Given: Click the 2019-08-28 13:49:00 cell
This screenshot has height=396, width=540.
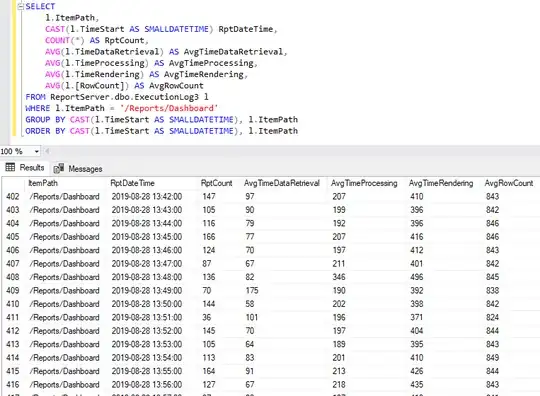Looking at the screenshot, I should 147,291.
